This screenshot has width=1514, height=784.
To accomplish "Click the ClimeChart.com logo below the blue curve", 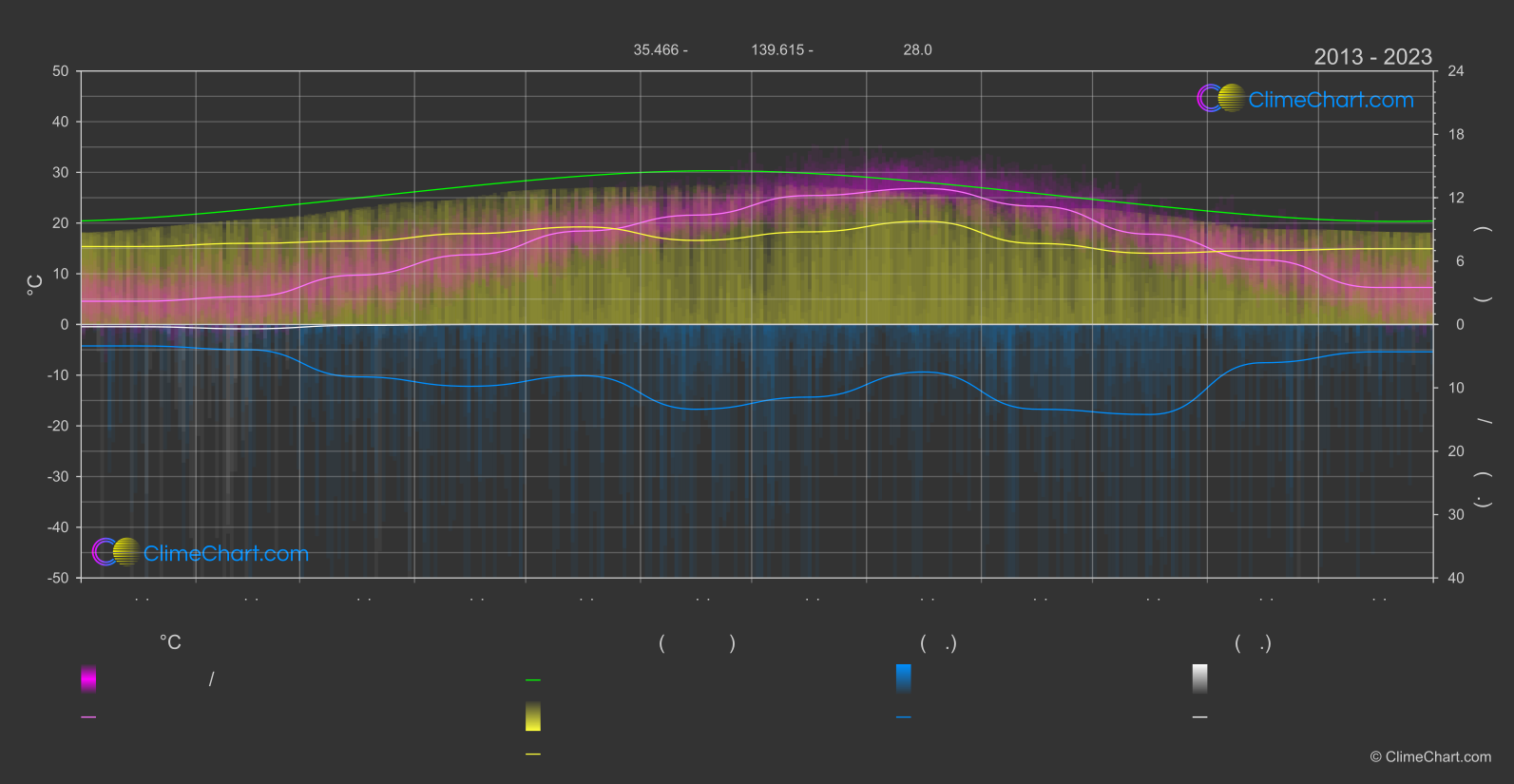I will [x=201, y=552].
